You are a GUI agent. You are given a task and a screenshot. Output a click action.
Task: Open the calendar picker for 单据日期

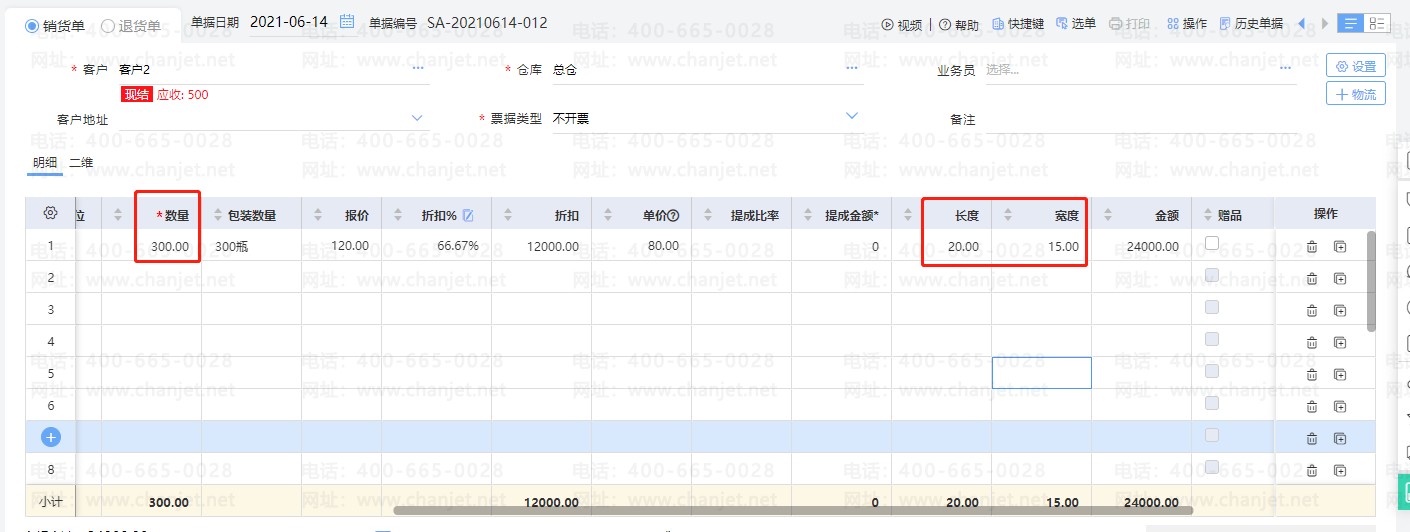(x=347, y=22)
